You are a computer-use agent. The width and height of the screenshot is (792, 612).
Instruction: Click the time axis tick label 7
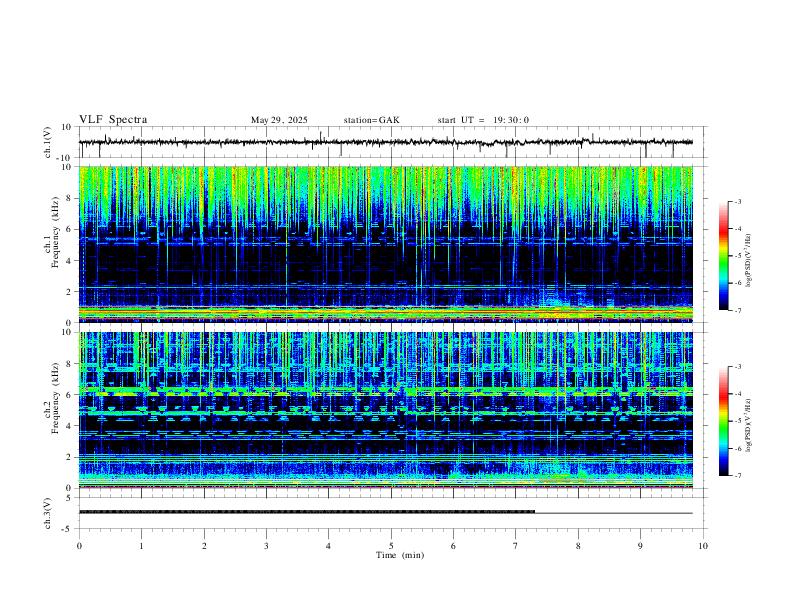point(516,546)
